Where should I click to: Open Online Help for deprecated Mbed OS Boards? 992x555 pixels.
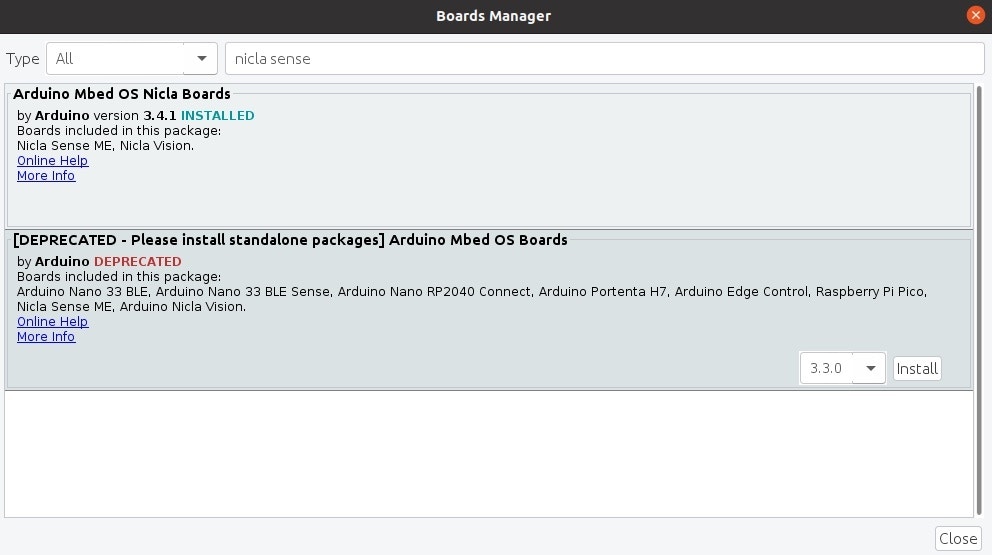pos(53,321)
